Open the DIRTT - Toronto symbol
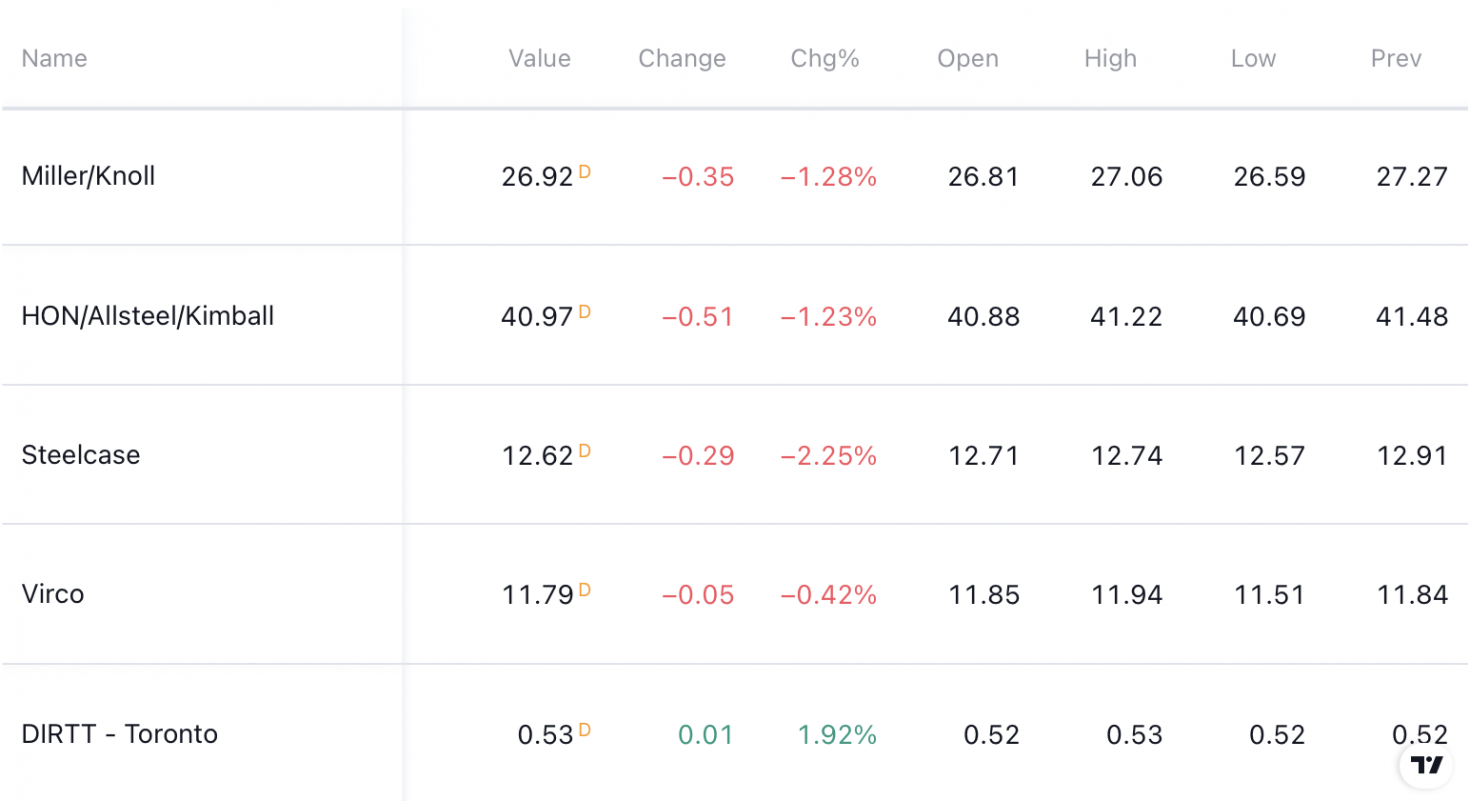The image size is (1470, 801). tap(120, 734)
